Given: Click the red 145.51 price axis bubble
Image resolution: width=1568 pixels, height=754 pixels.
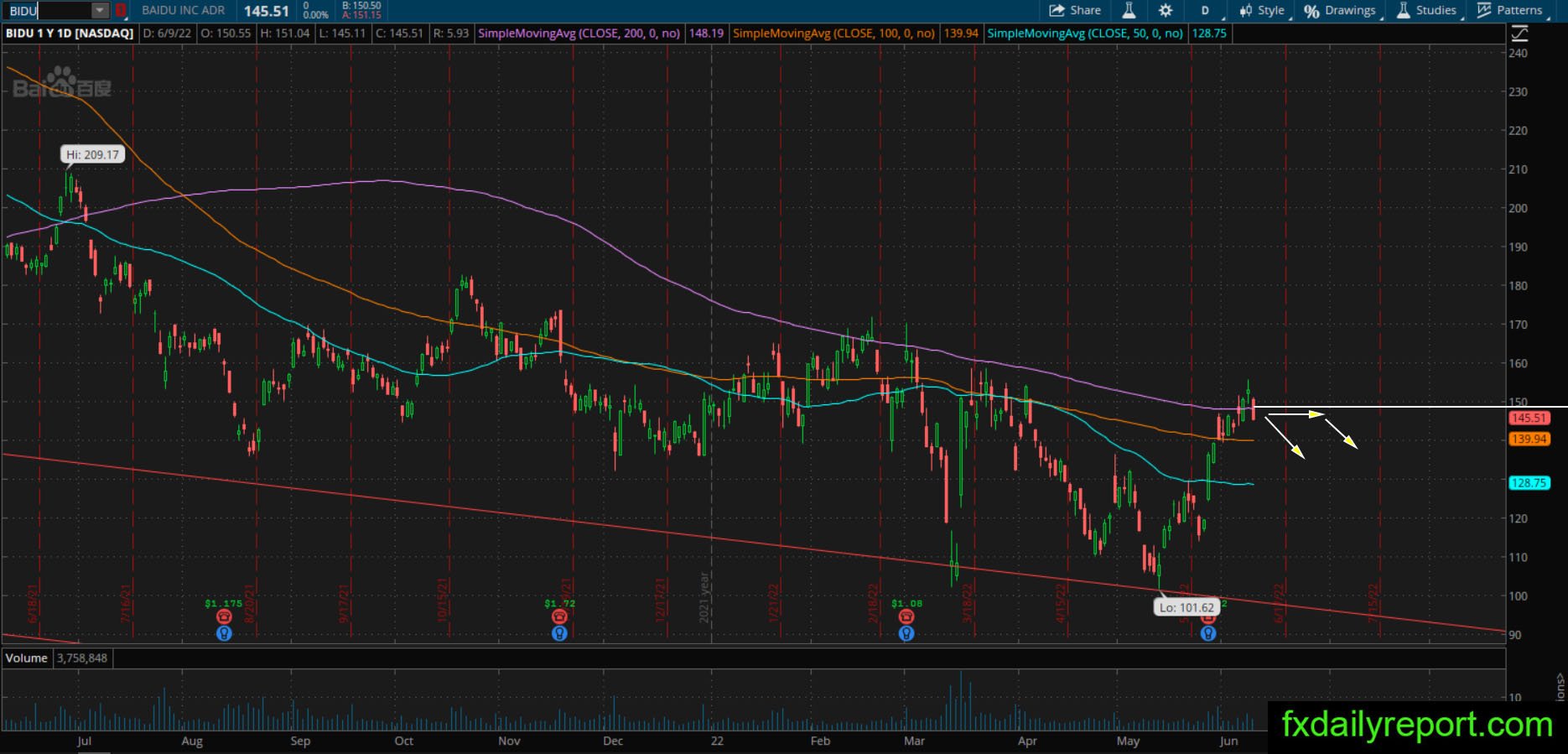Looking at the screenshot, I should point(1529,418).
